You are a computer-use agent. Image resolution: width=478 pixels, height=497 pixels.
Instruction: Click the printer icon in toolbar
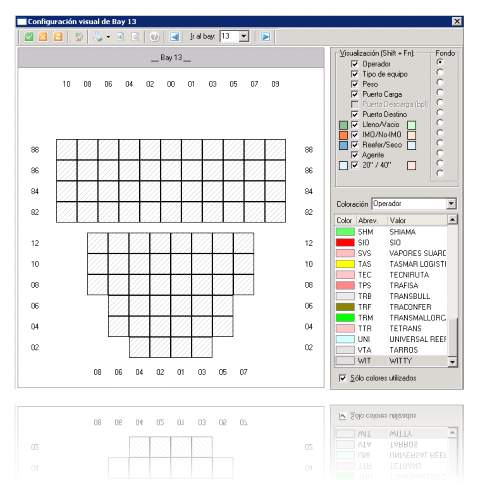click(x=98, y=37)
